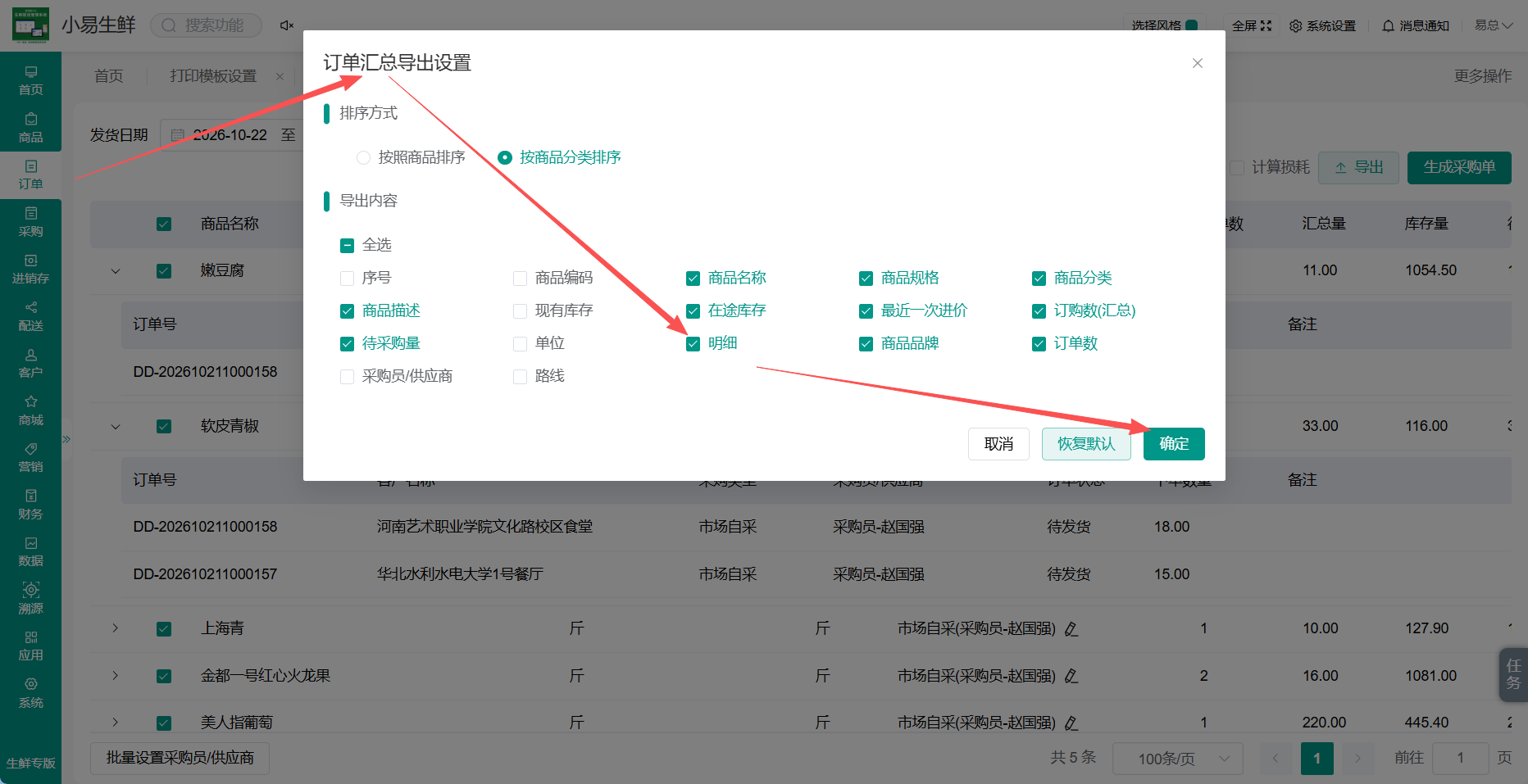1528x784 pixels.
Task: Open the 系统 sidebar module
Action: coord(30,693)
